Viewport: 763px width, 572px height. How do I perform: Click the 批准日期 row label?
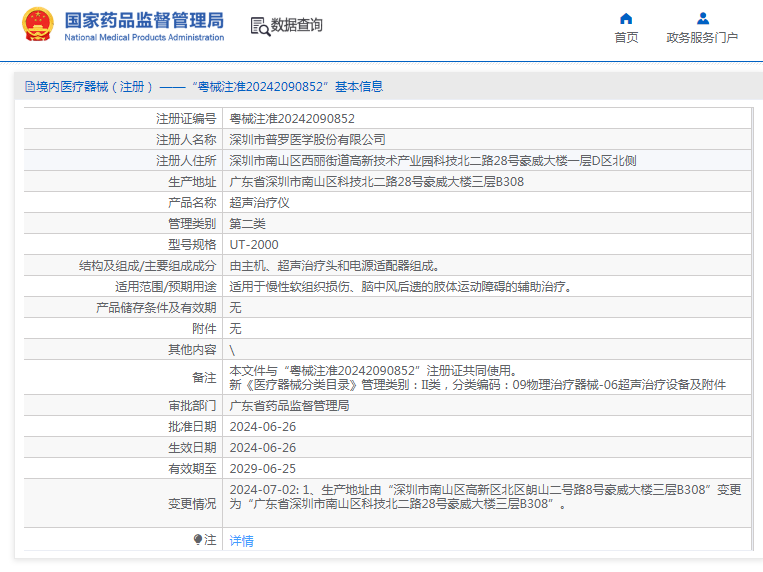click(x=192, y=427)
